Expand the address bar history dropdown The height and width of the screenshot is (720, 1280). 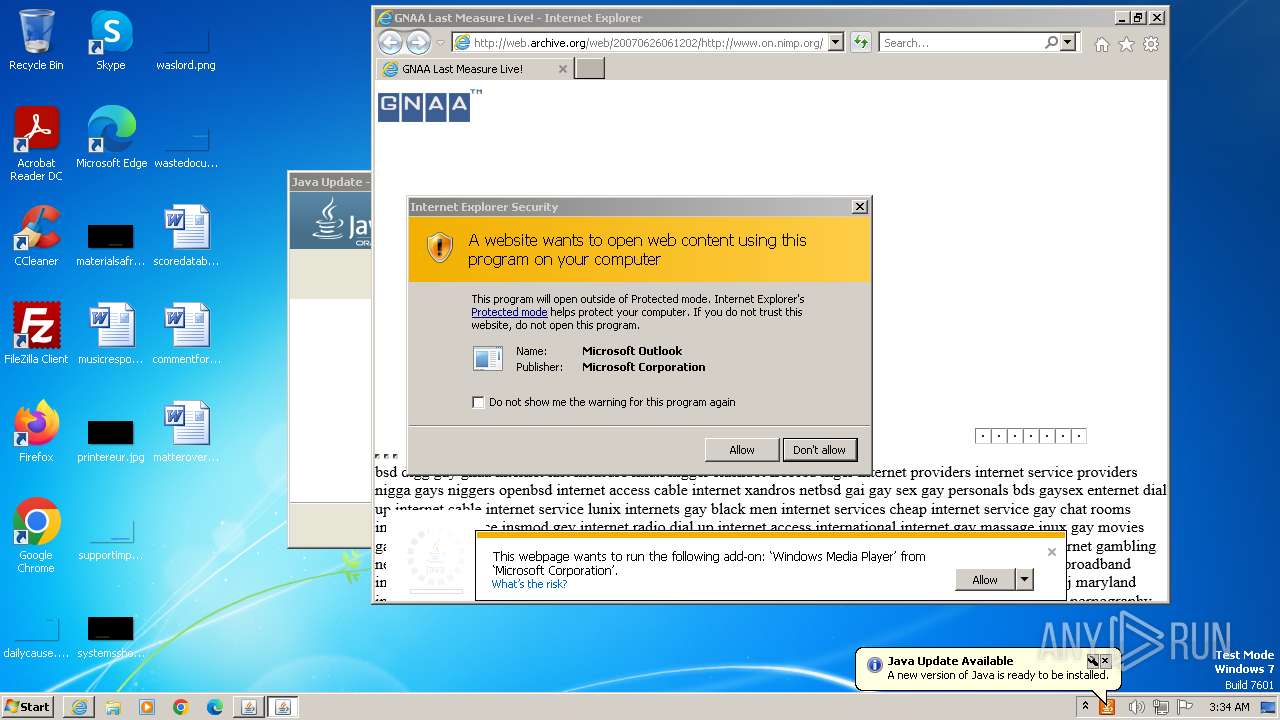pyautogui.click(x=835, y=42)
